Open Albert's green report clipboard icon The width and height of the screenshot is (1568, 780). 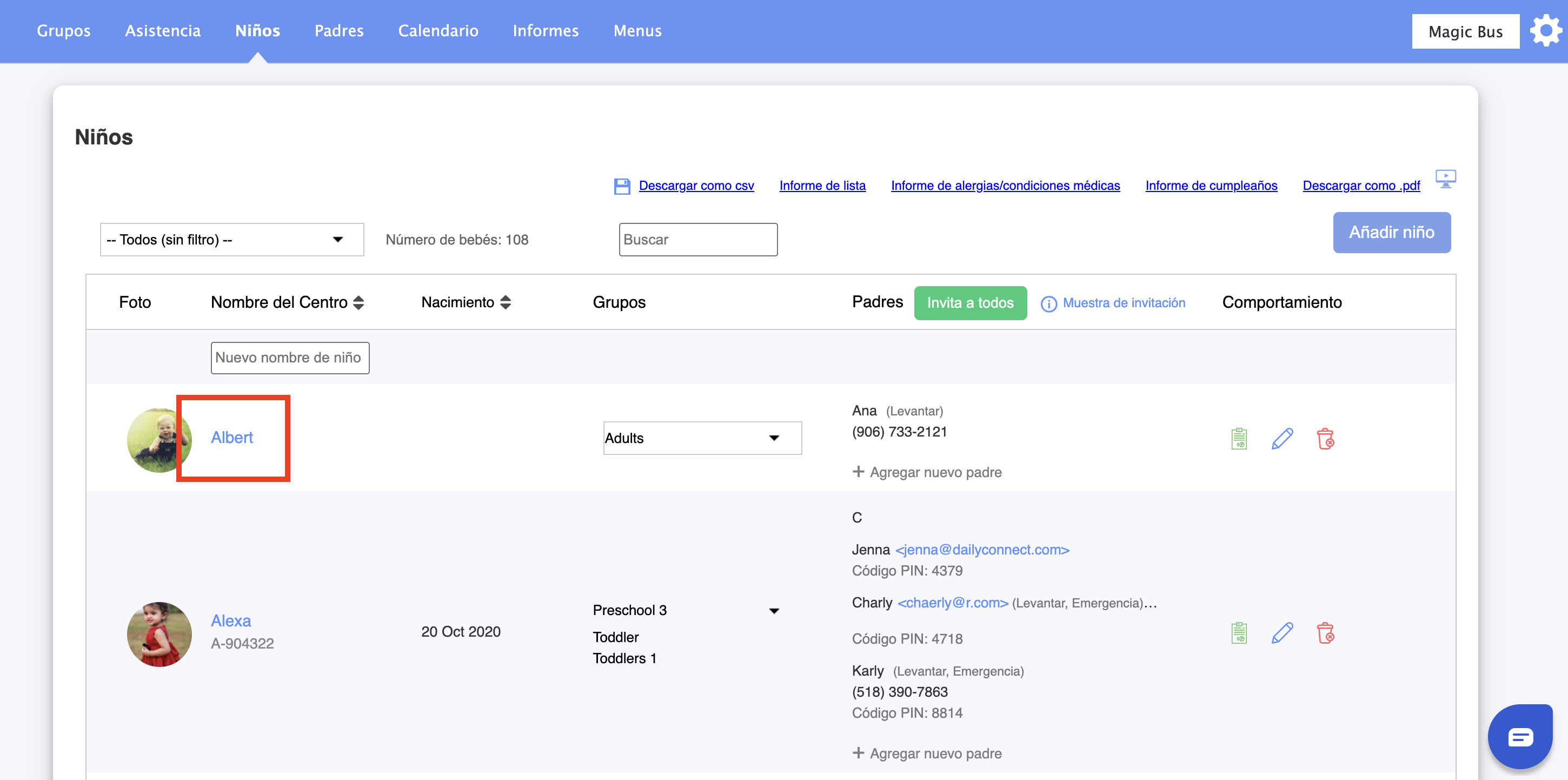tap(1239, 438)
